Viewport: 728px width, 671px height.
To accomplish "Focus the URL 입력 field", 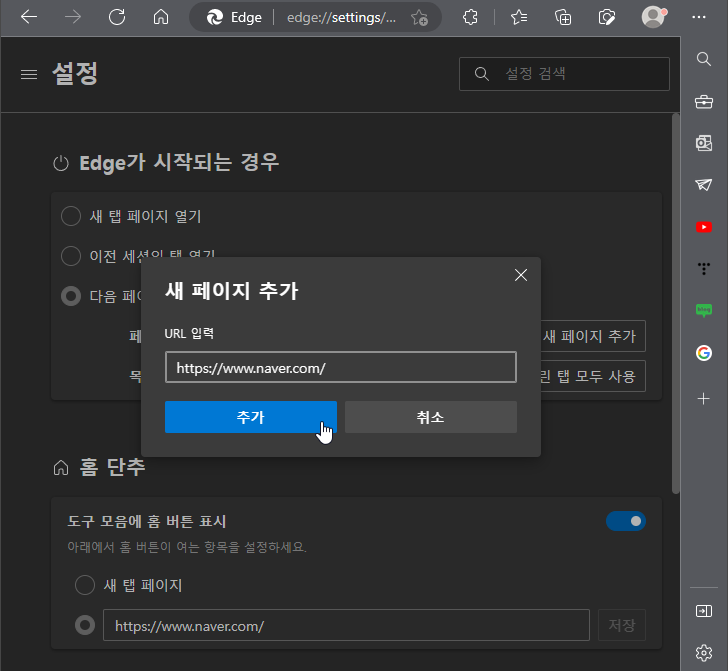I will click(x=341, y=367).
